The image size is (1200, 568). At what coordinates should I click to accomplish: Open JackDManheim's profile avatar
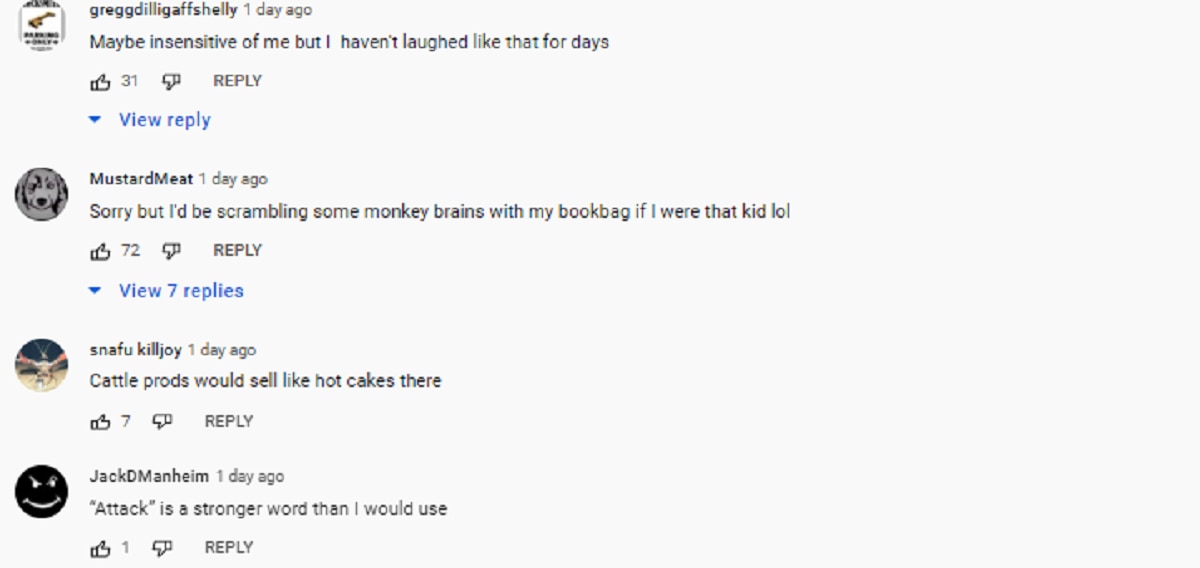coord(42,492)
